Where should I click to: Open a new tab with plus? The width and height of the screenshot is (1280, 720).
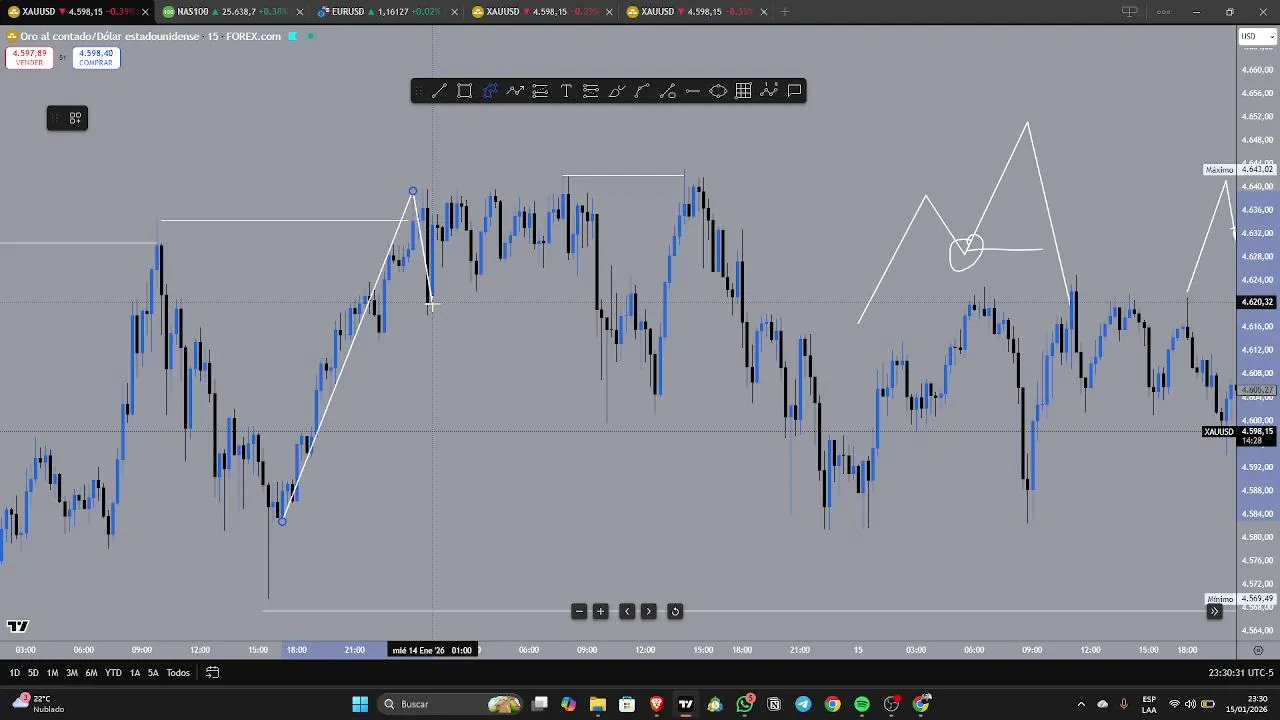[784, 12]
